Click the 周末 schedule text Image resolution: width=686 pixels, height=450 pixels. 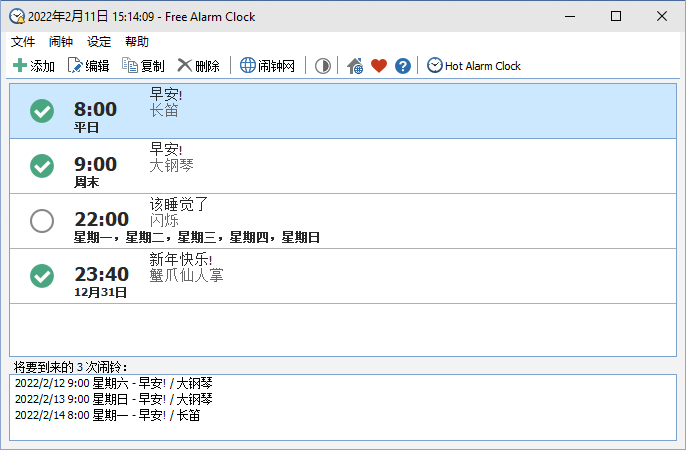86,182
